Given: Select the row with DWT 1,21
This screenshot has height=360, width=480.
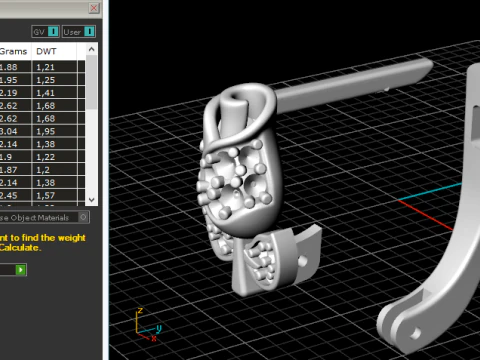Looking at the screenshot, I should (x=42, y=67).
